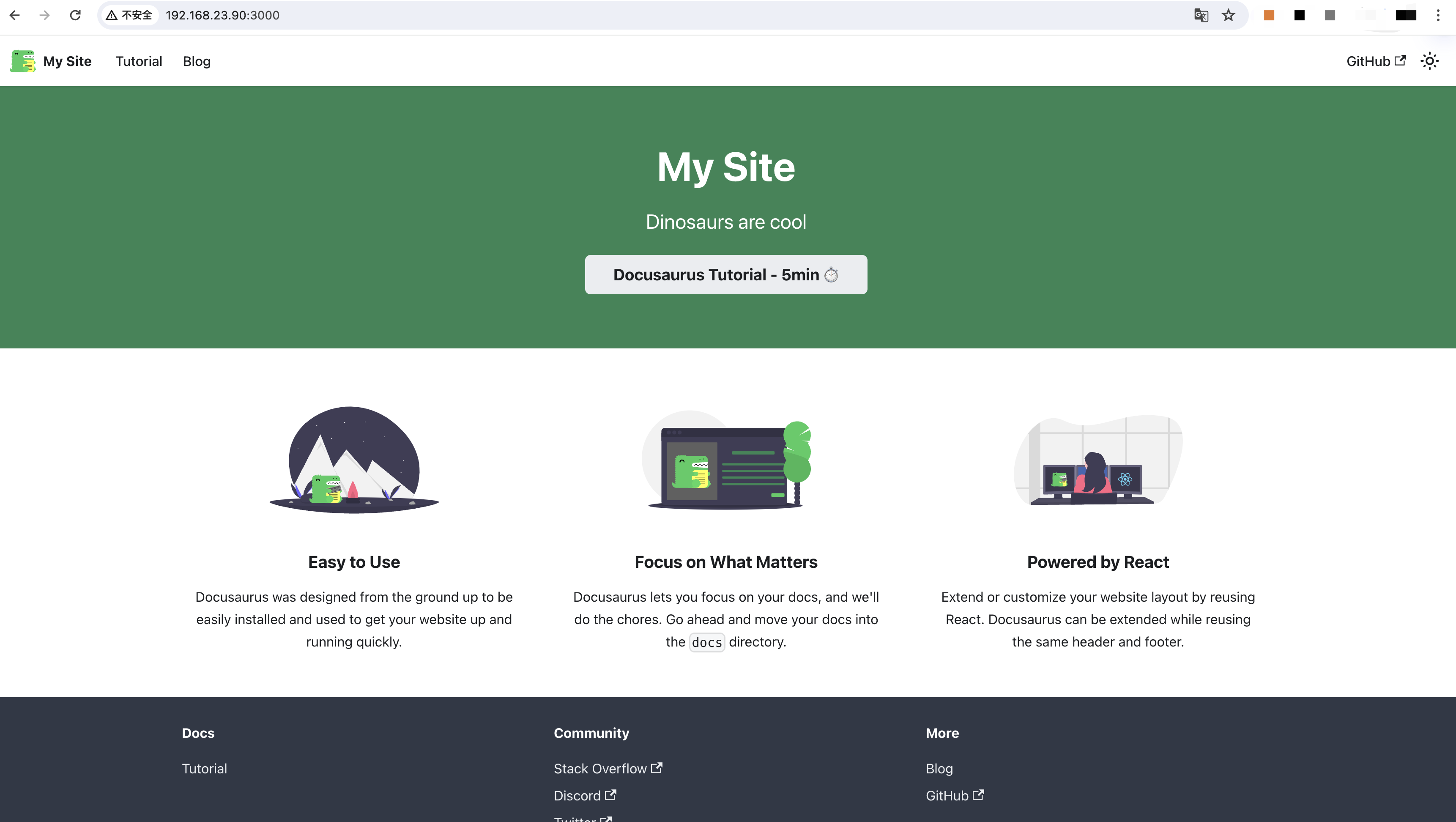Click the Blog link in the footer
The height and width of the screenshot is (822, 1456).
(x=939, y=768)
